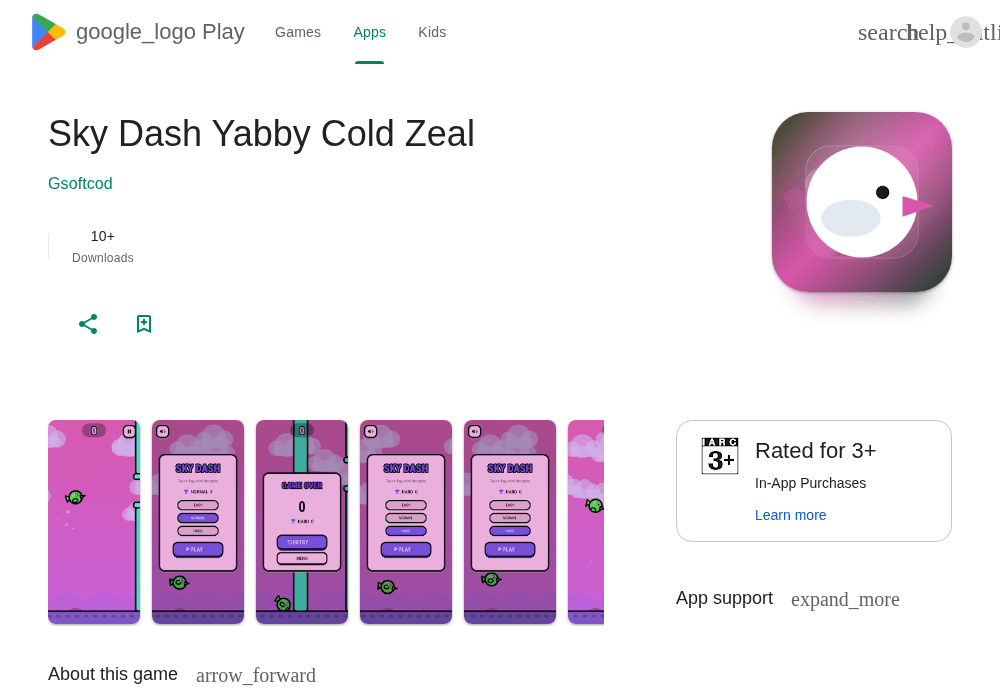The height and width of the screenshot is (700, 1000).
Task: Click the About this game heading
Action: tap(113, 674)
